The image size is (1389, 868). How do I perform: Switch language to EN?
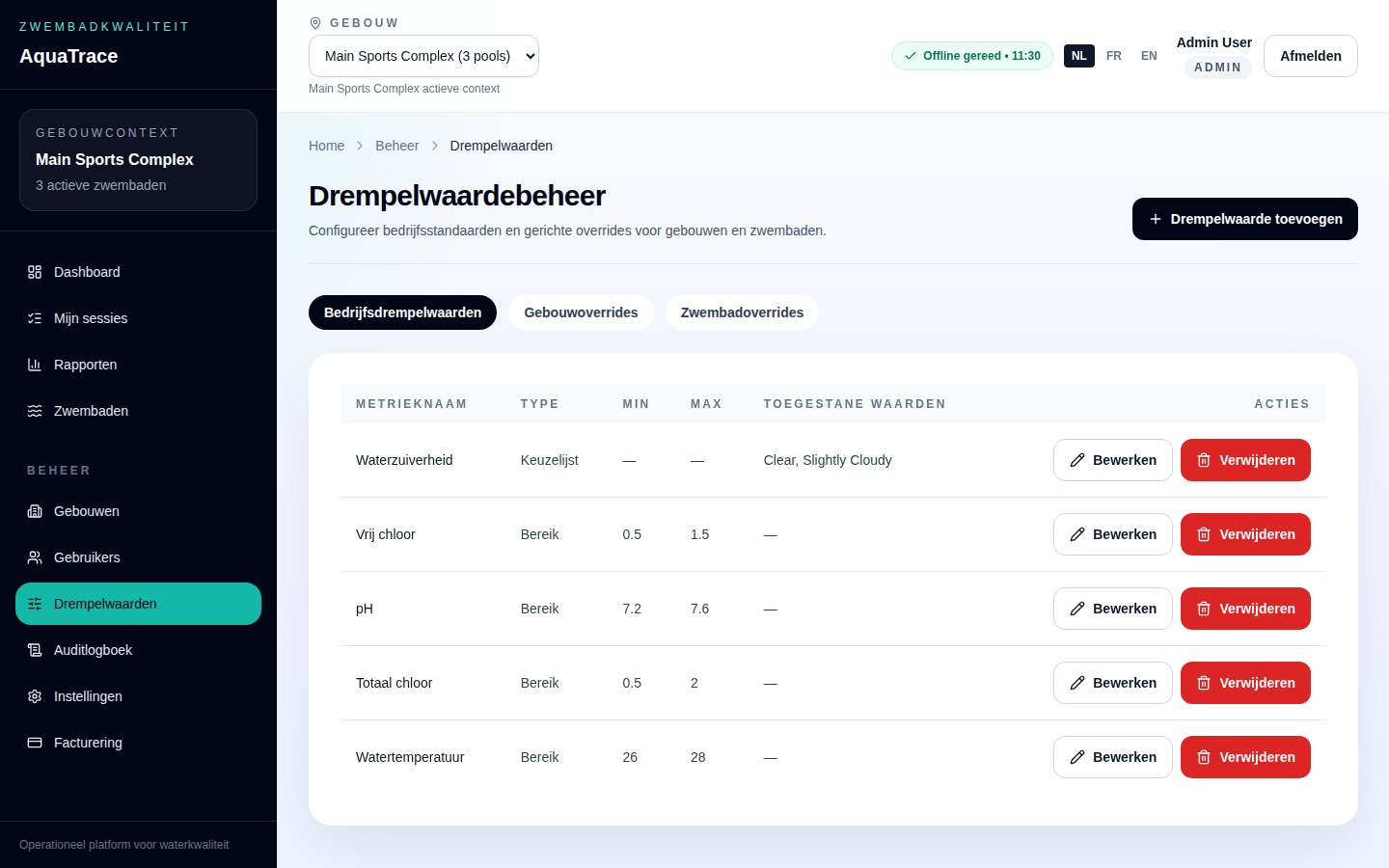click(x=1149, y=56)
